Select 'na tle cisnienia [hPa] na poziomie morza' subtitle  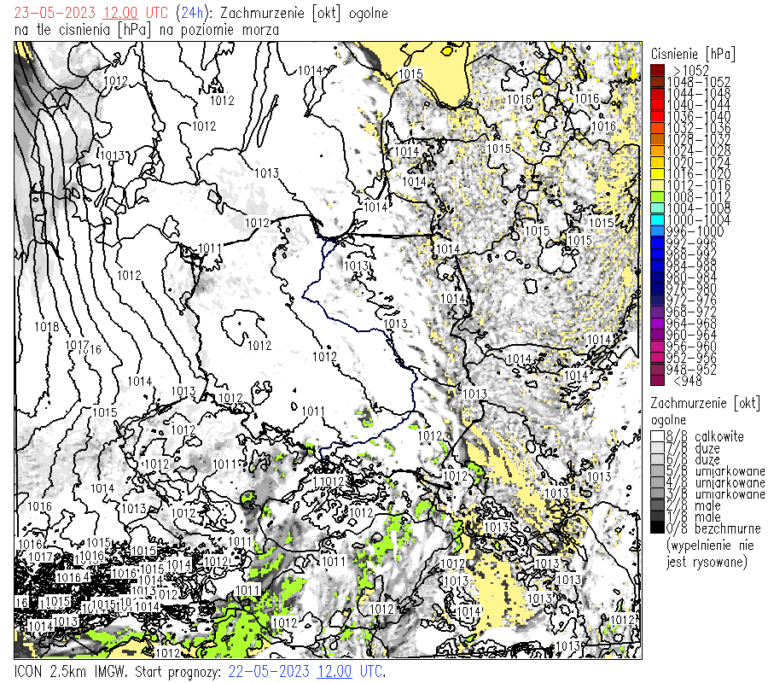coord(146,30)
